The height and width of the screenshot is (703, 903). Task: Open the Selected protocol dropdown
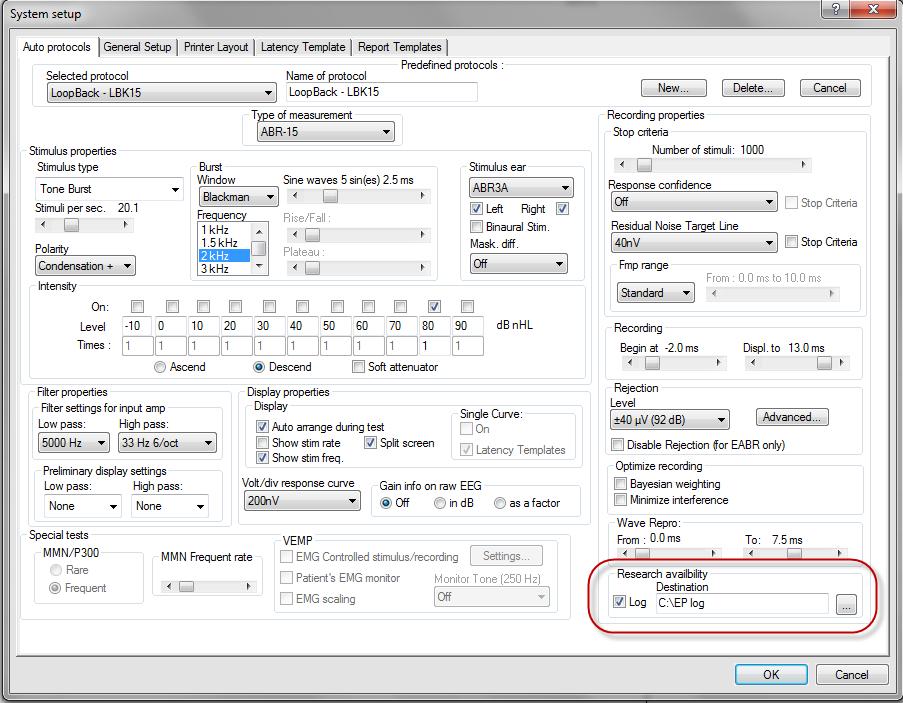coord(161,93)
